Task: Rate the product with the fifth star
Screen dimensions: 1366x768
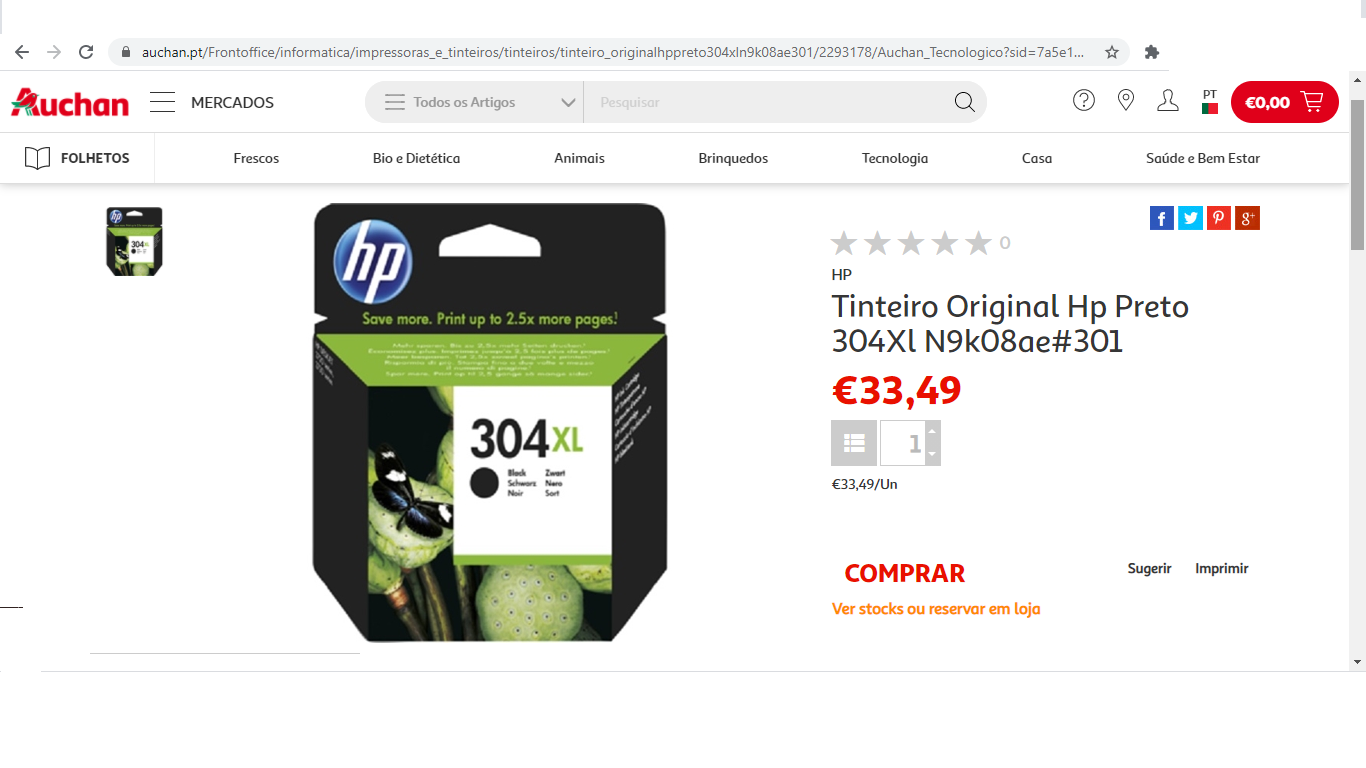Action: 979,243
